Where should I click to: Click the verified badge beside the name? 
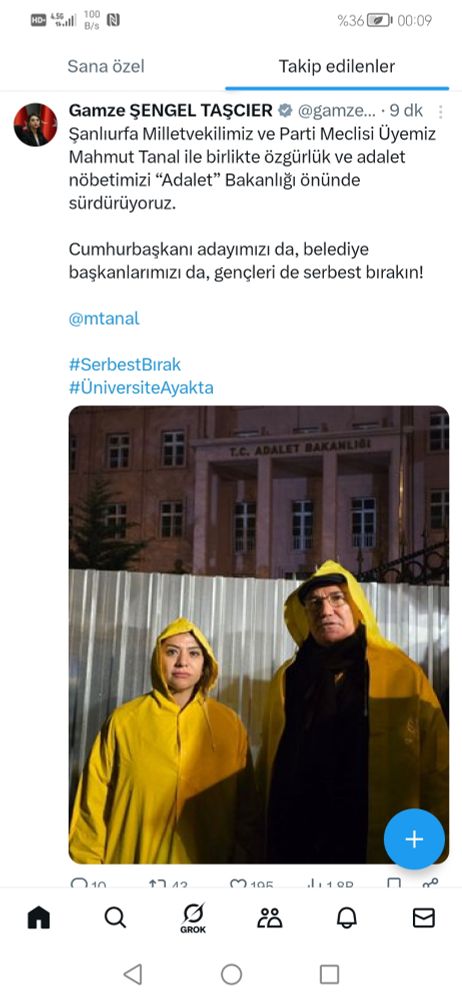[x=285, y=110]
